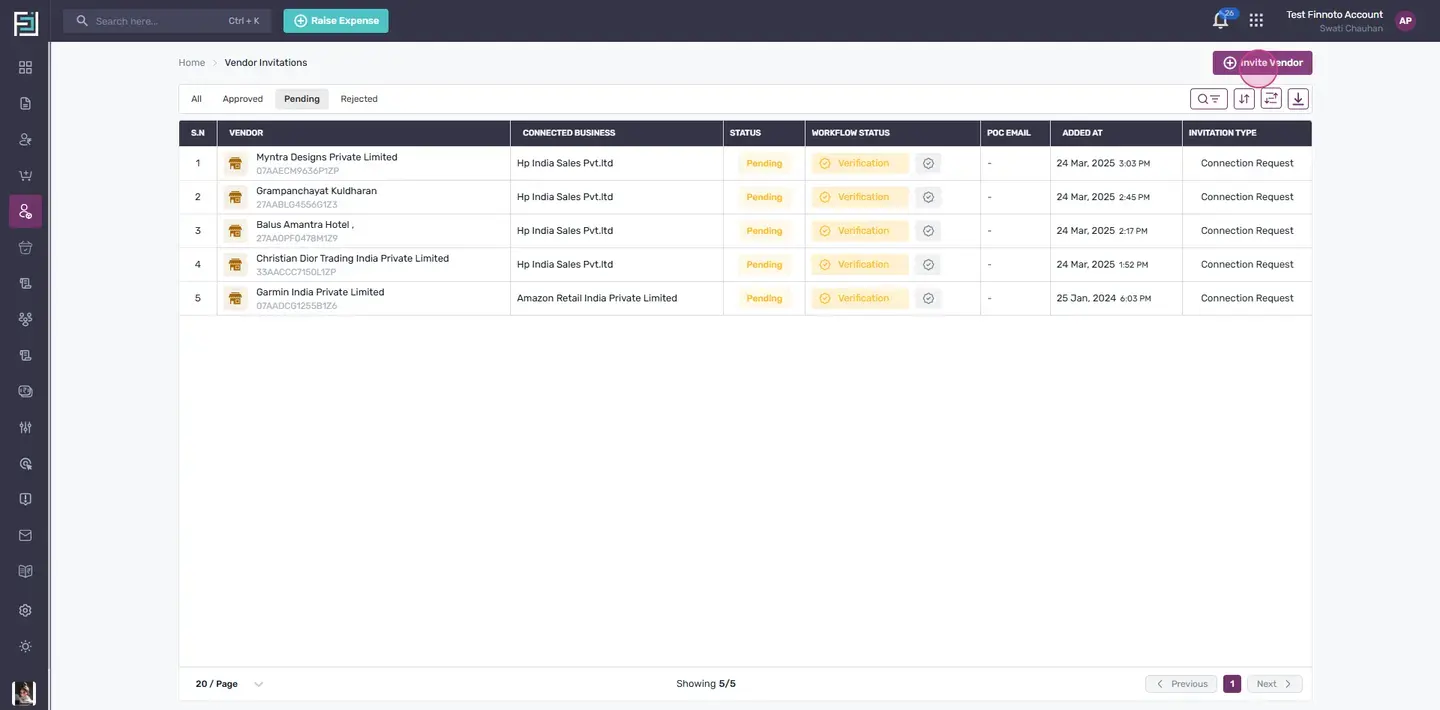Click the Finnoto logo at top left
Viewport: 1440px width, 710px height.
[x=25, y=22]
